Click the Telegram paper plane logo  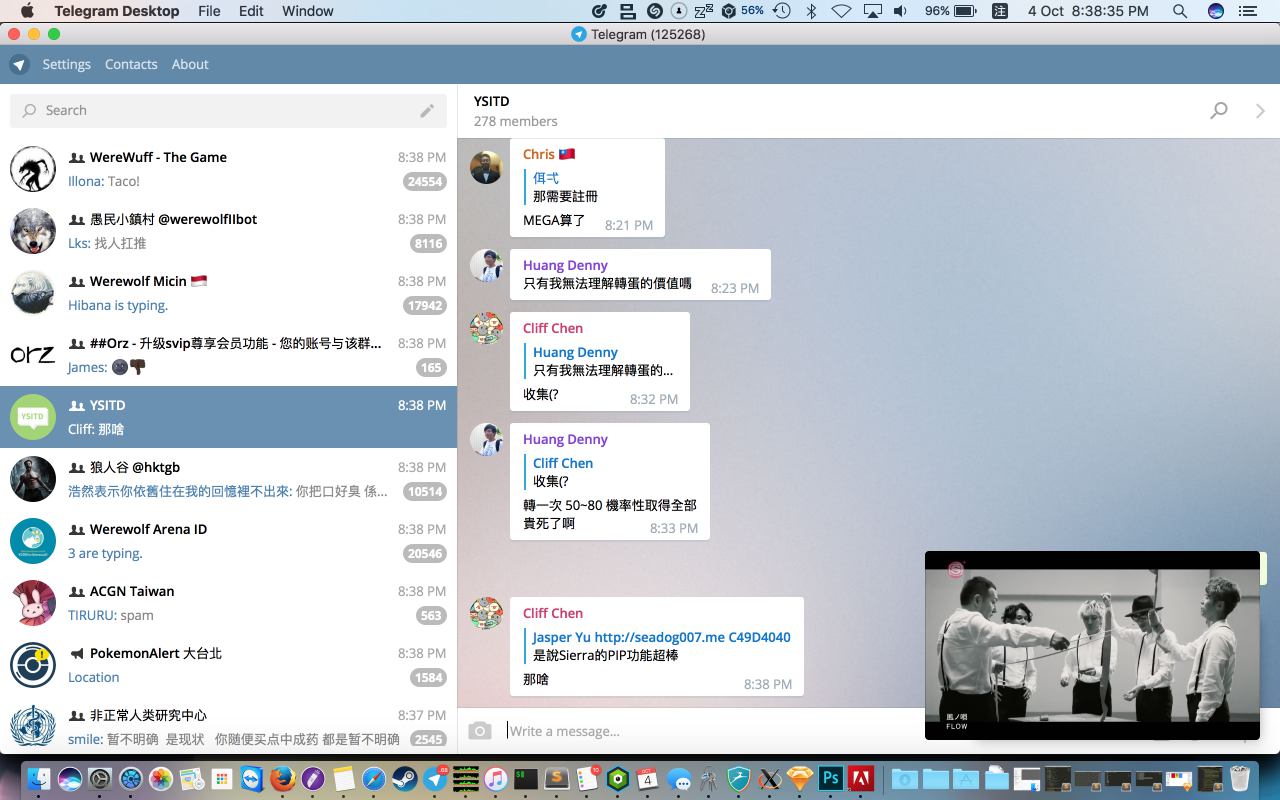tap(19, 64)
